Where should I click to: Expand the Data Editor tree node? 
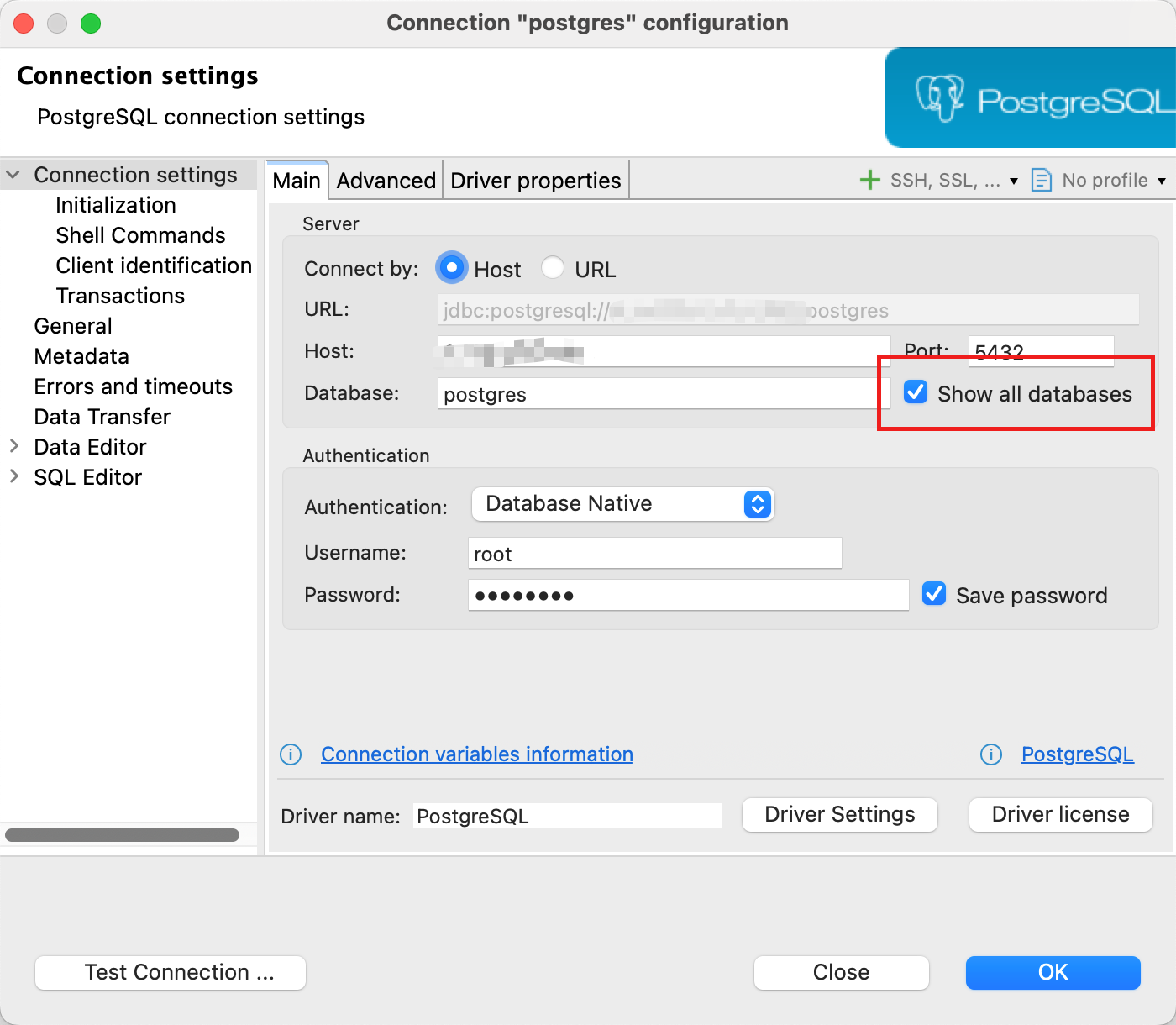[13, 446]
